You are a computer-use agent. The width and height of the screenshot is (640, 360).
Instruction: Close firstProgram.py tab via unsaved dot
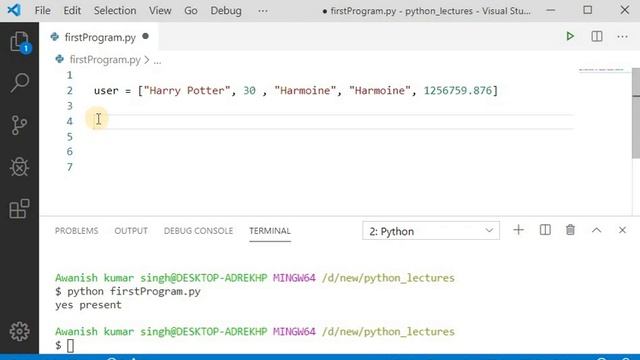[x=145, y=36]
